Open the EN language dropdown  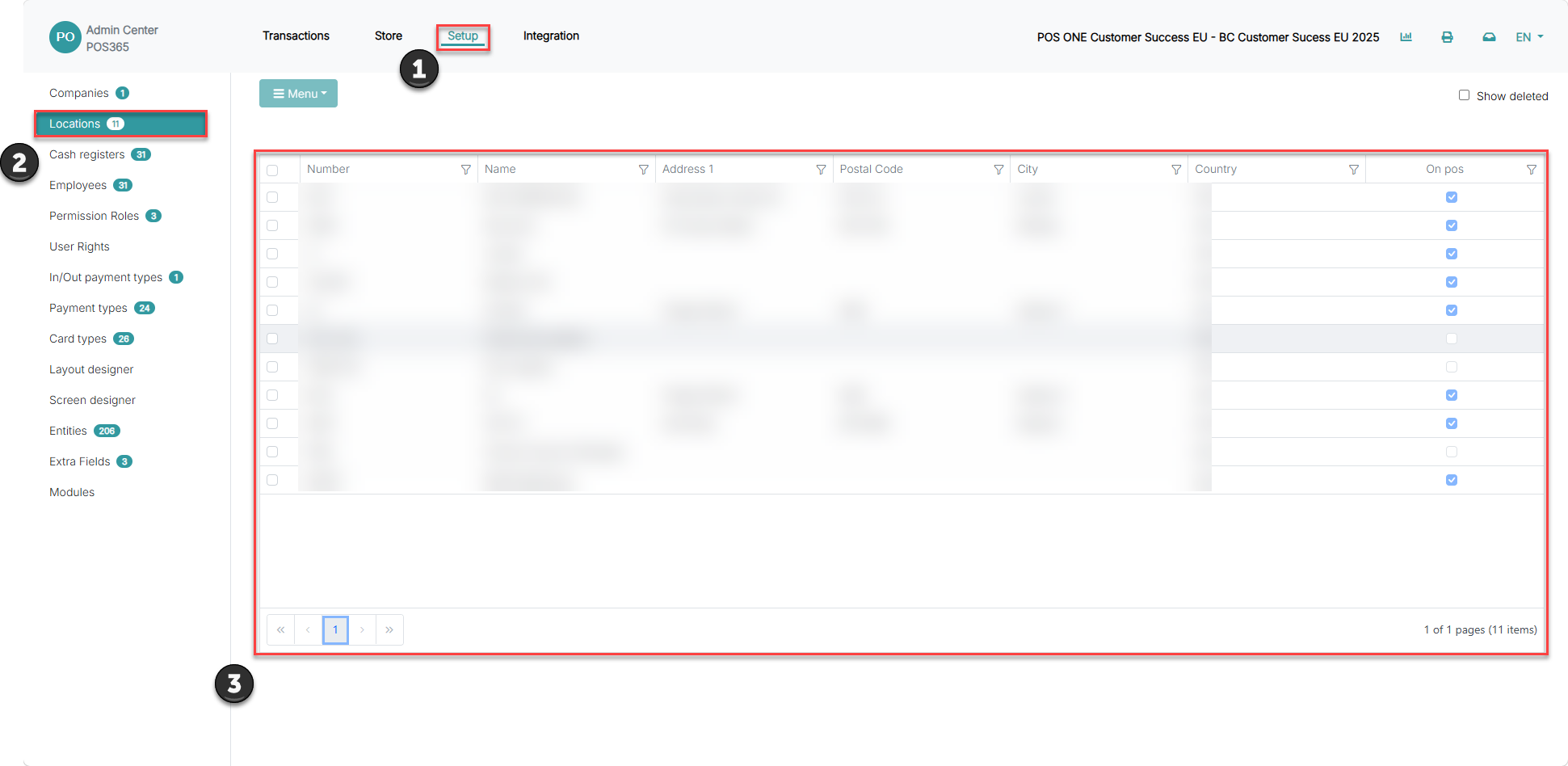coord(1529,37)
